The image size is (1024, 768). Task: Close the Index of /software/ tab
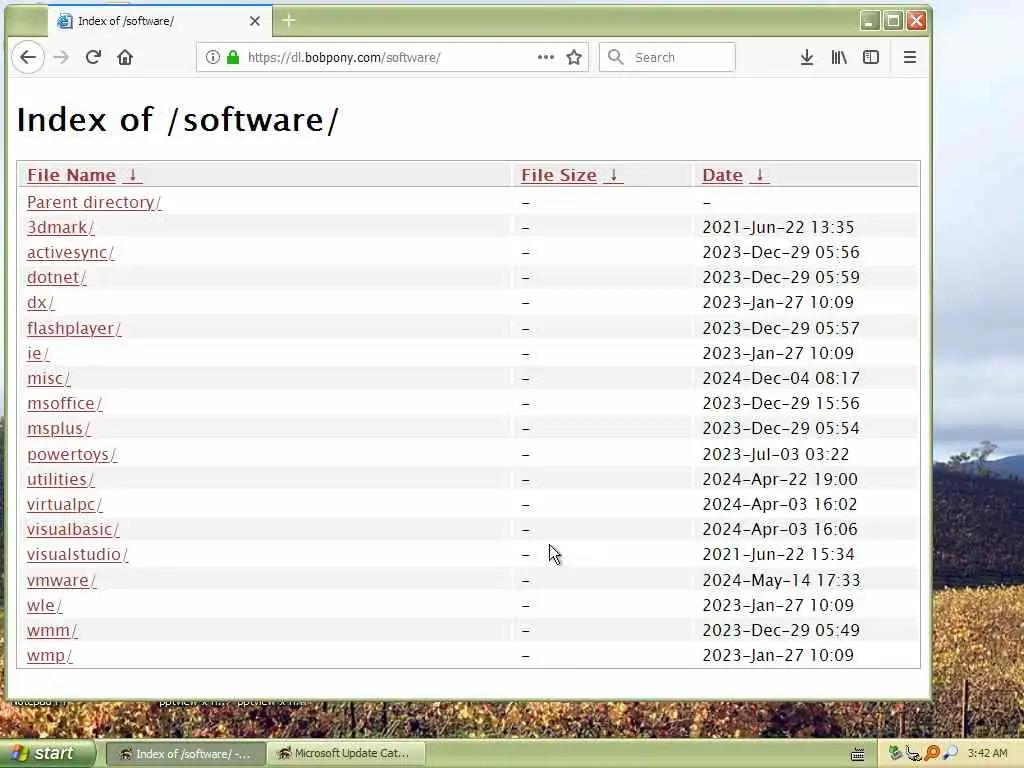point(255,21)
